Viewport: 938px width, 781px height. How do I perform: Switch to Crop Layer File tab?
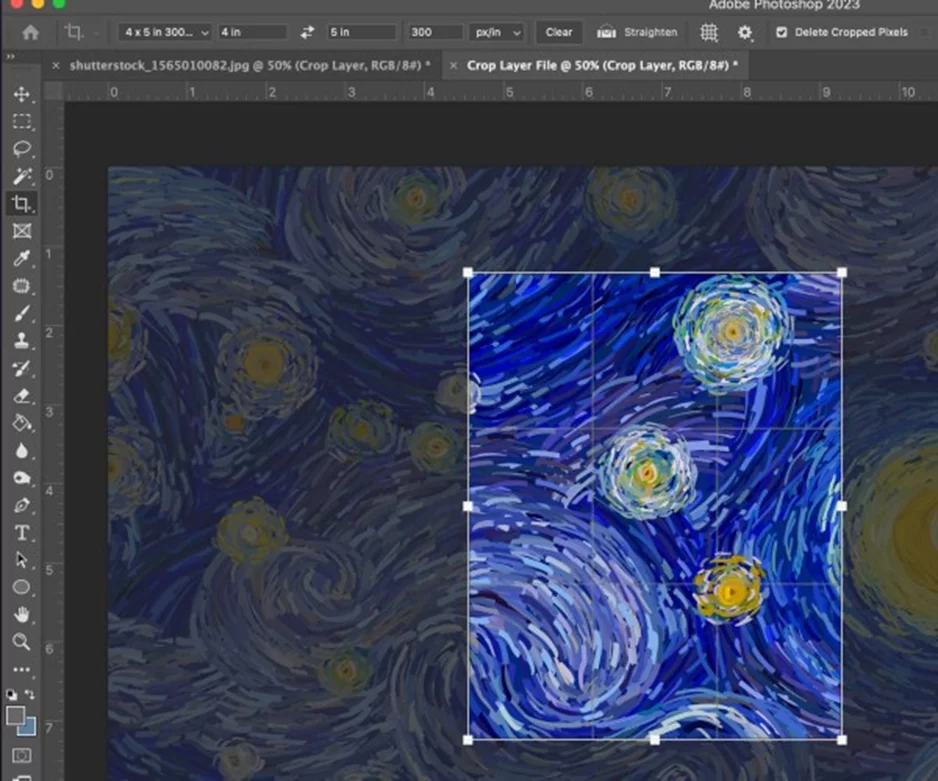[x=602, y=65]
